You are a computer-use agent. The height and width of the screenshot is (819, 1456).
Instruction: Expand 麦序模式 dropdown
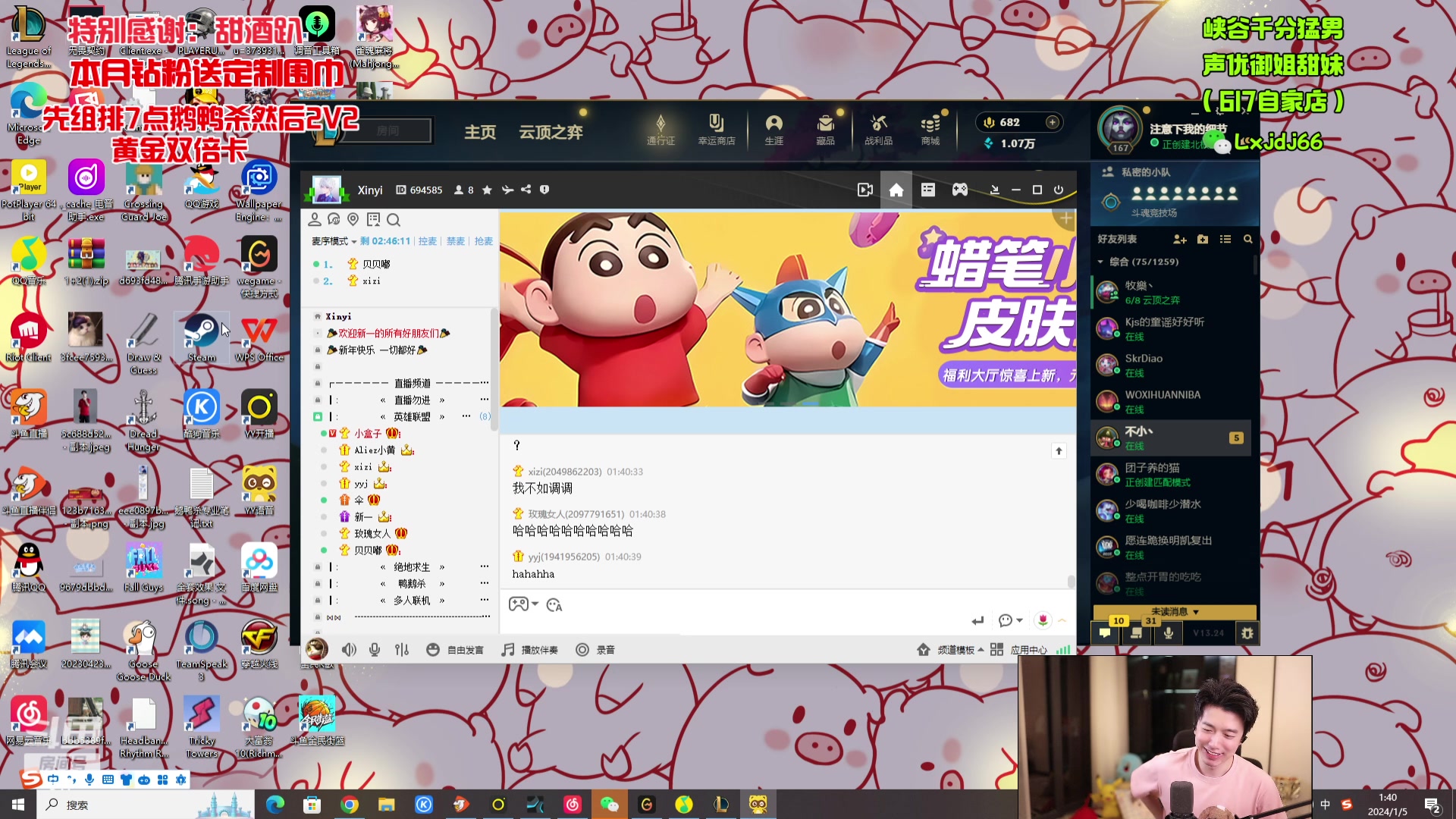(334, 241)
